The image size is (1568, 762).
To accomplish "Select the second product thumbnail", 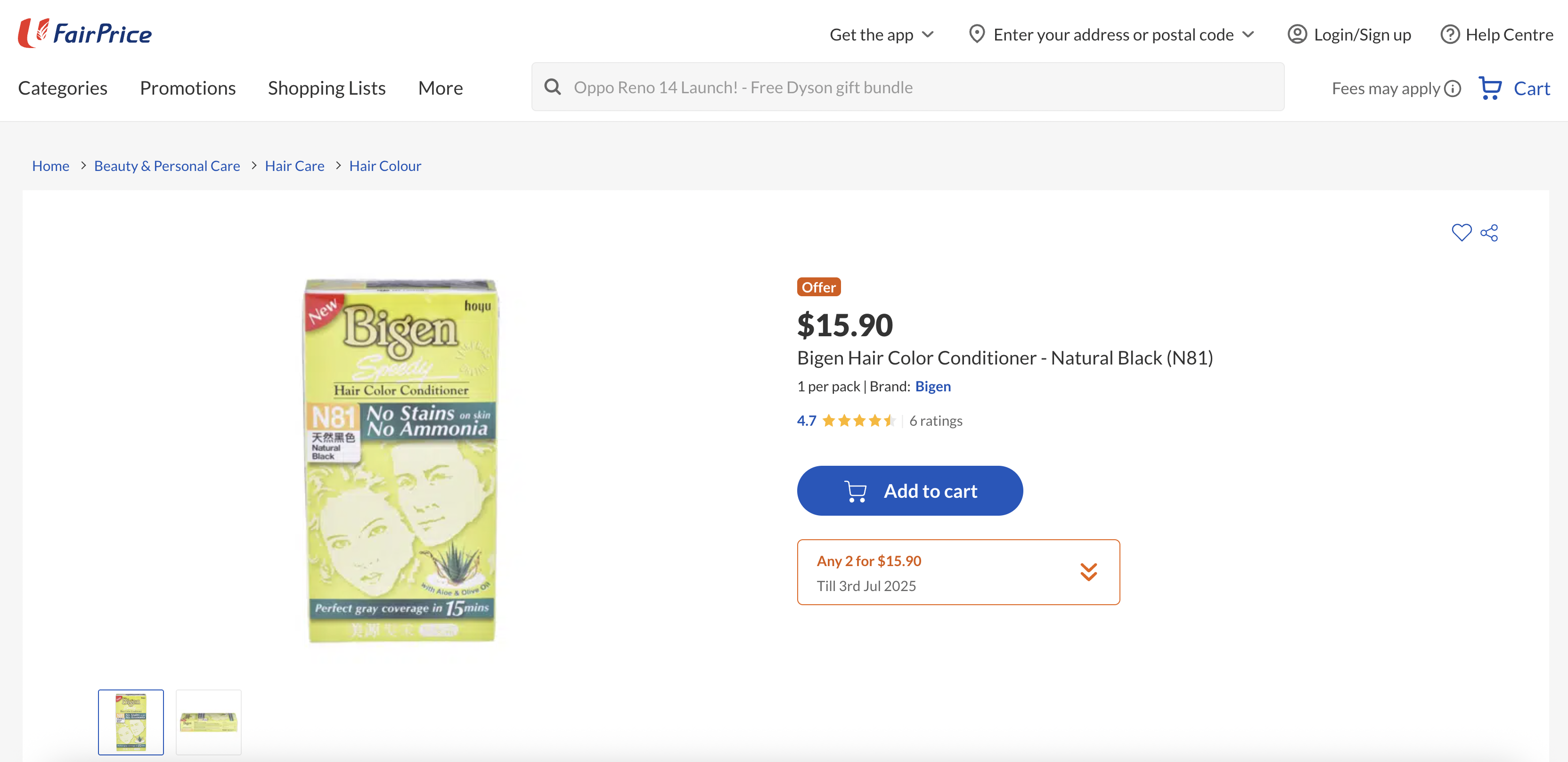I will [x=209, y=722].
